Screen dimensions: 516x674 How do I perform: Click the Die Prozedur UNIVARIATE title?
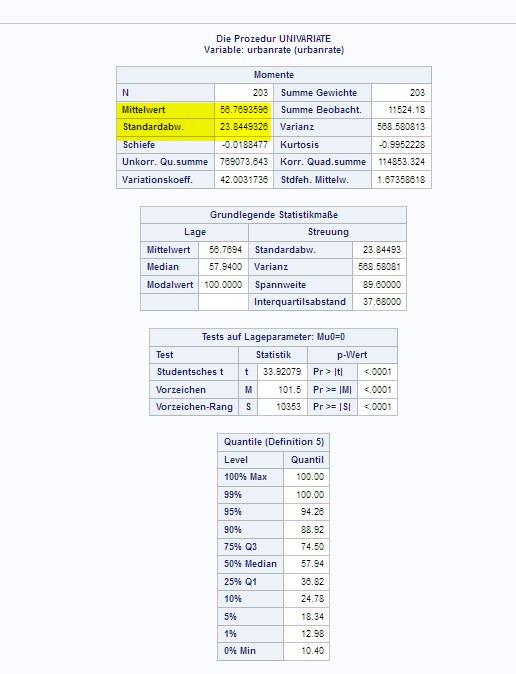pyautogui.click(x=273, y=39)
